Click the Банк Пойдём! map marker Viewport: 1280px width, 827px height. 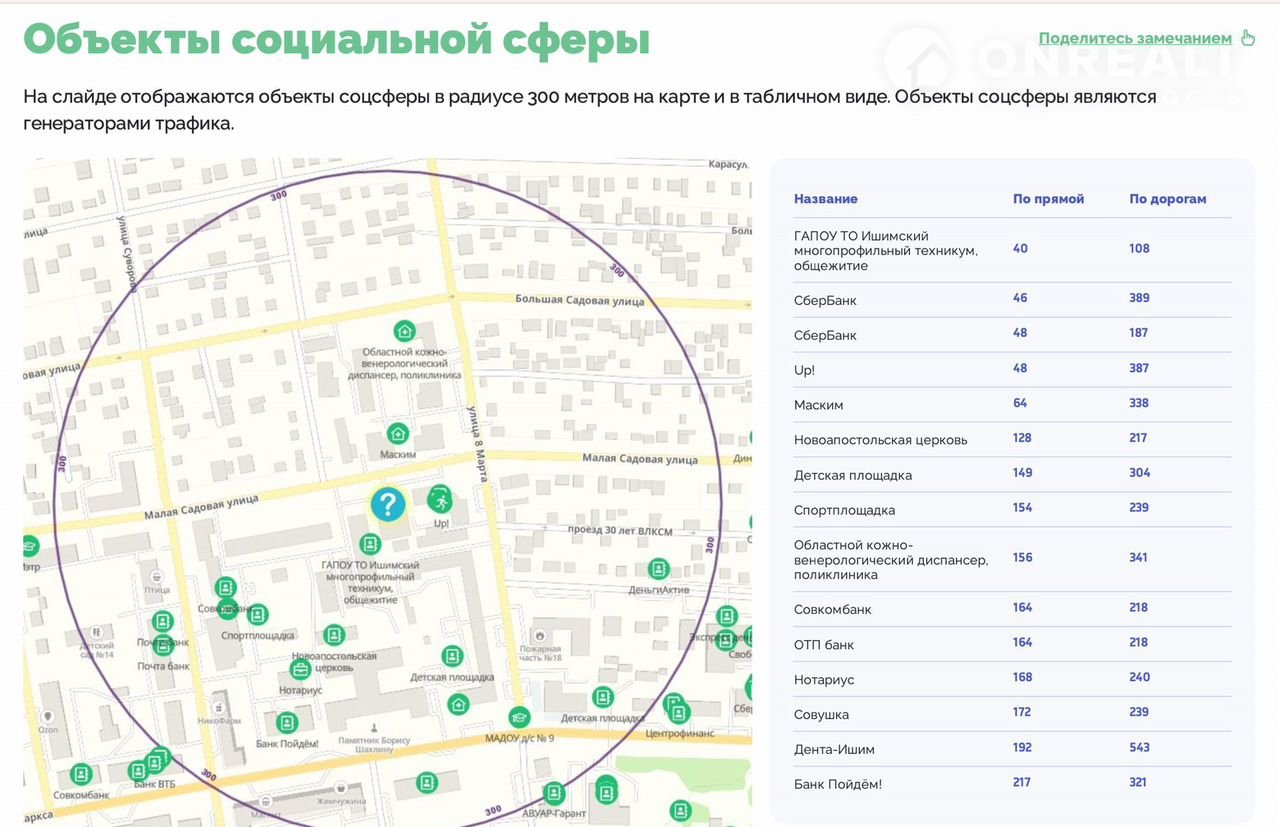click(287, 722)
